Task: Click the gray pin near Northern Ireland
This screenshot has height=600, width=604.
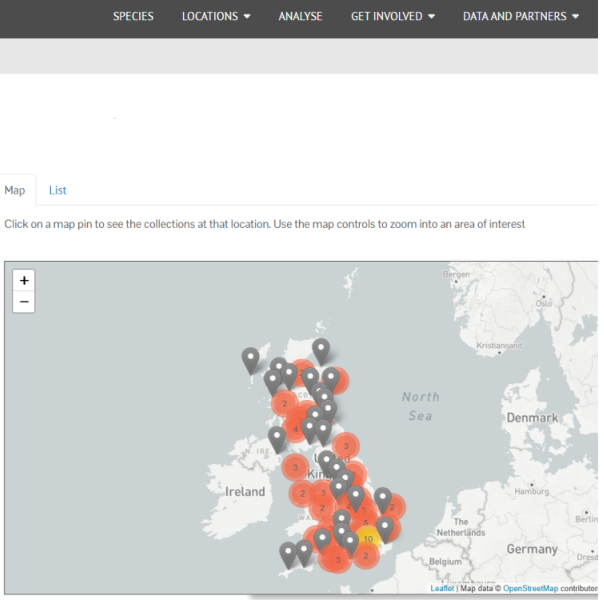Action: pyautogui.click(x=277, y=437)
